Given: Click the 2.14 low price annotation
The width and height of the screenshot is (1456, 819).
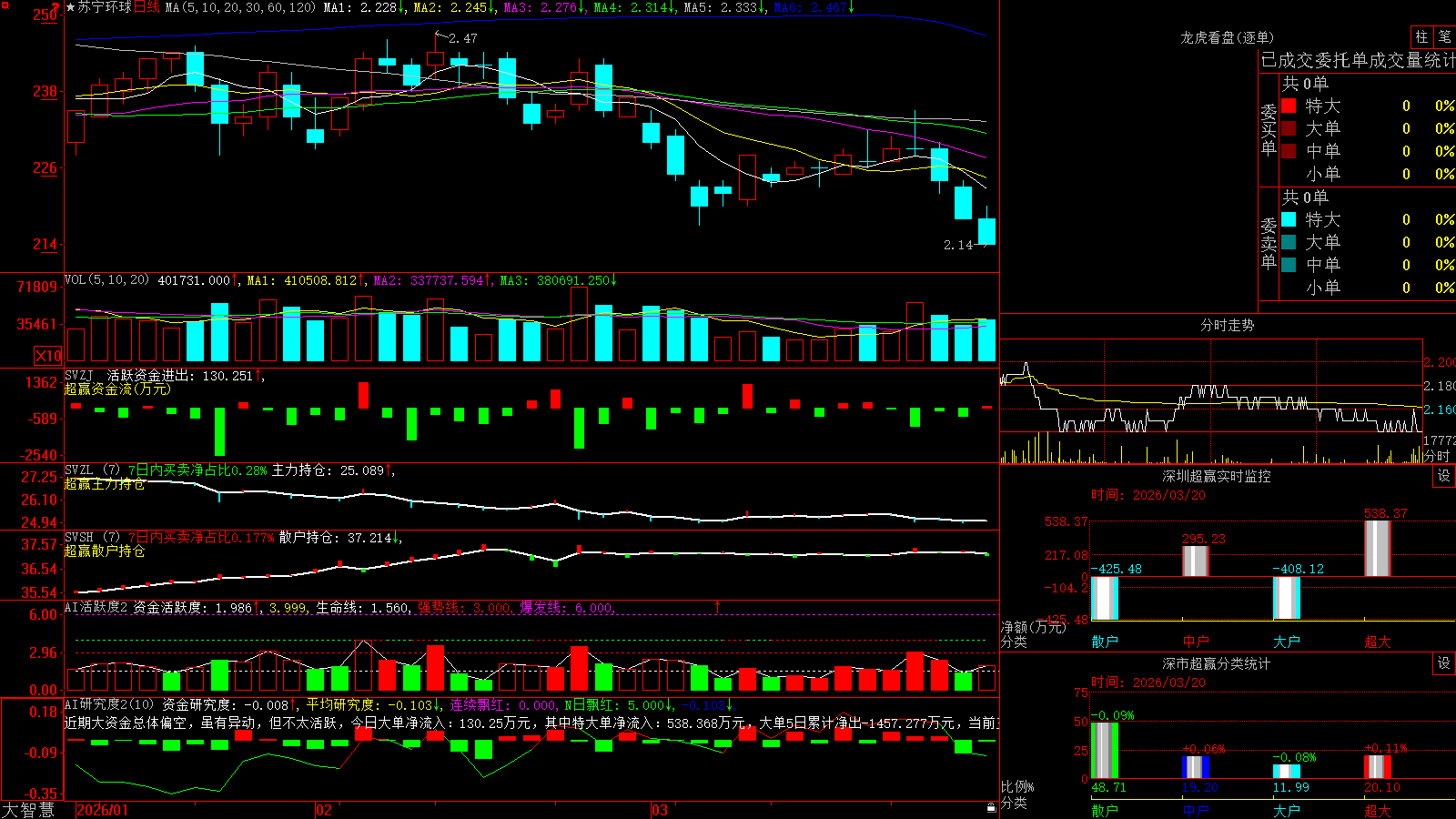Looking at the screenshot, I should click(958, 245).
